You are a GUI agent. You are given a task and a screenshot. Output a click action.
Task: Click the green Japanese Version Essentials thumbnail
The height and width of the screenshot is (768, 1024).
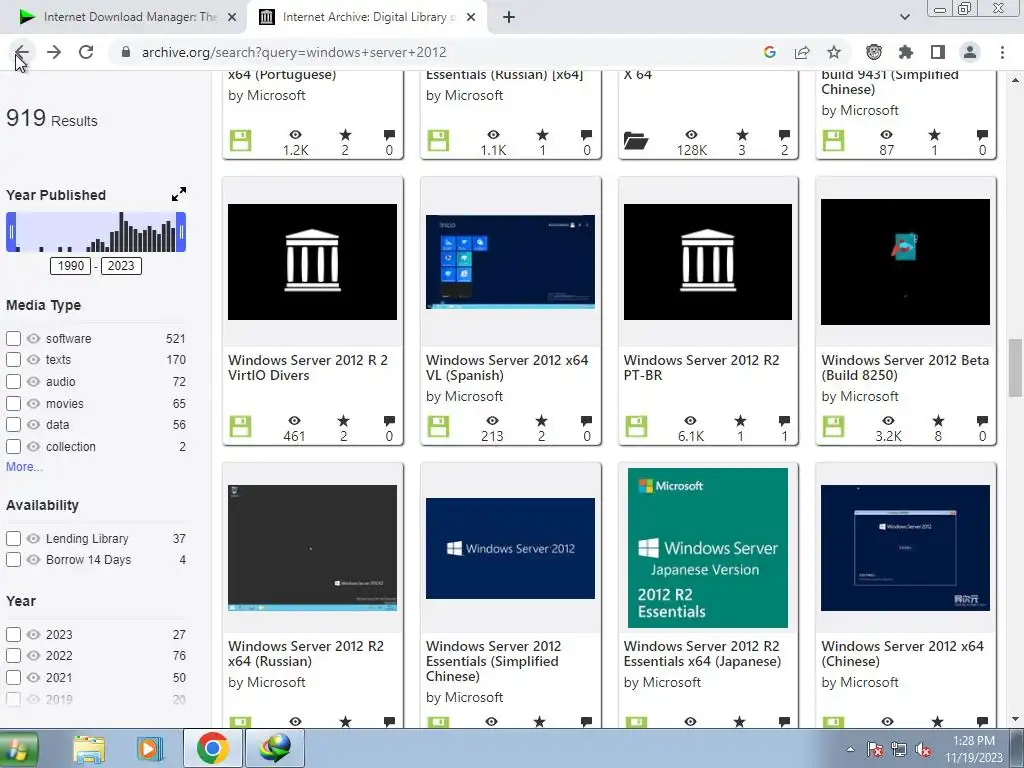[x=708, y=548]
